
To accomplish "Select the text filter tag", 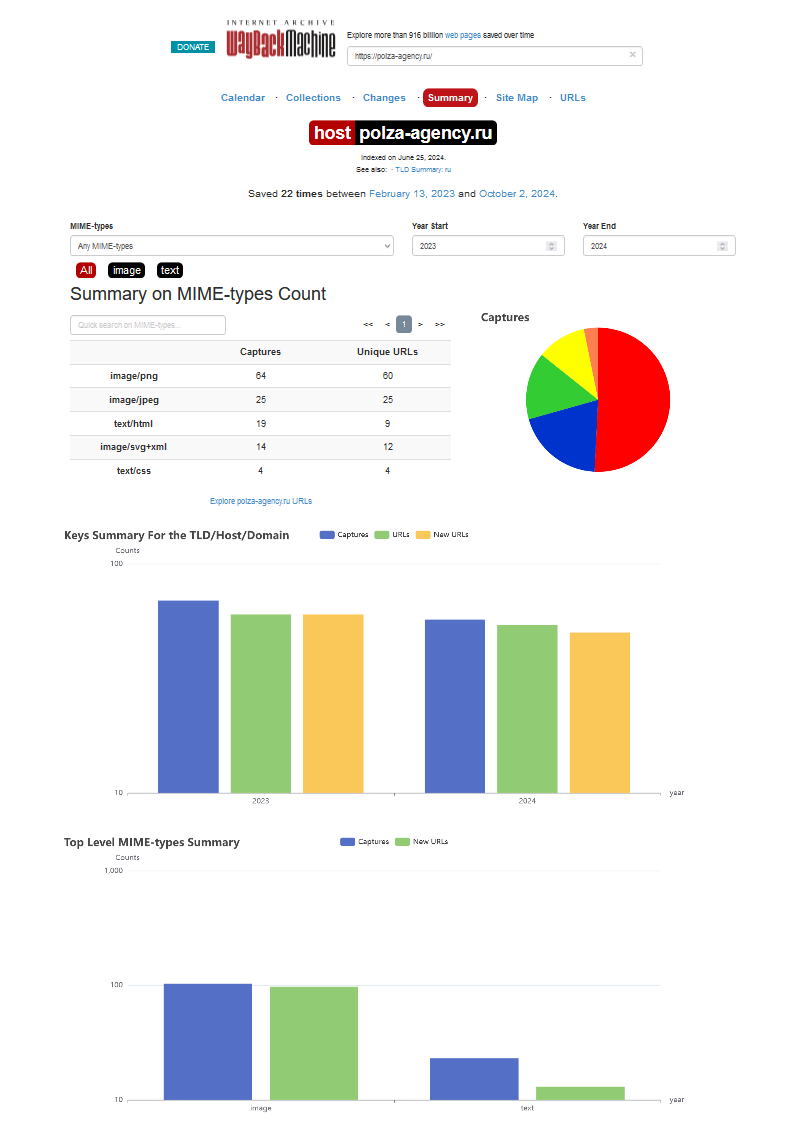I will tap(170, 270).
